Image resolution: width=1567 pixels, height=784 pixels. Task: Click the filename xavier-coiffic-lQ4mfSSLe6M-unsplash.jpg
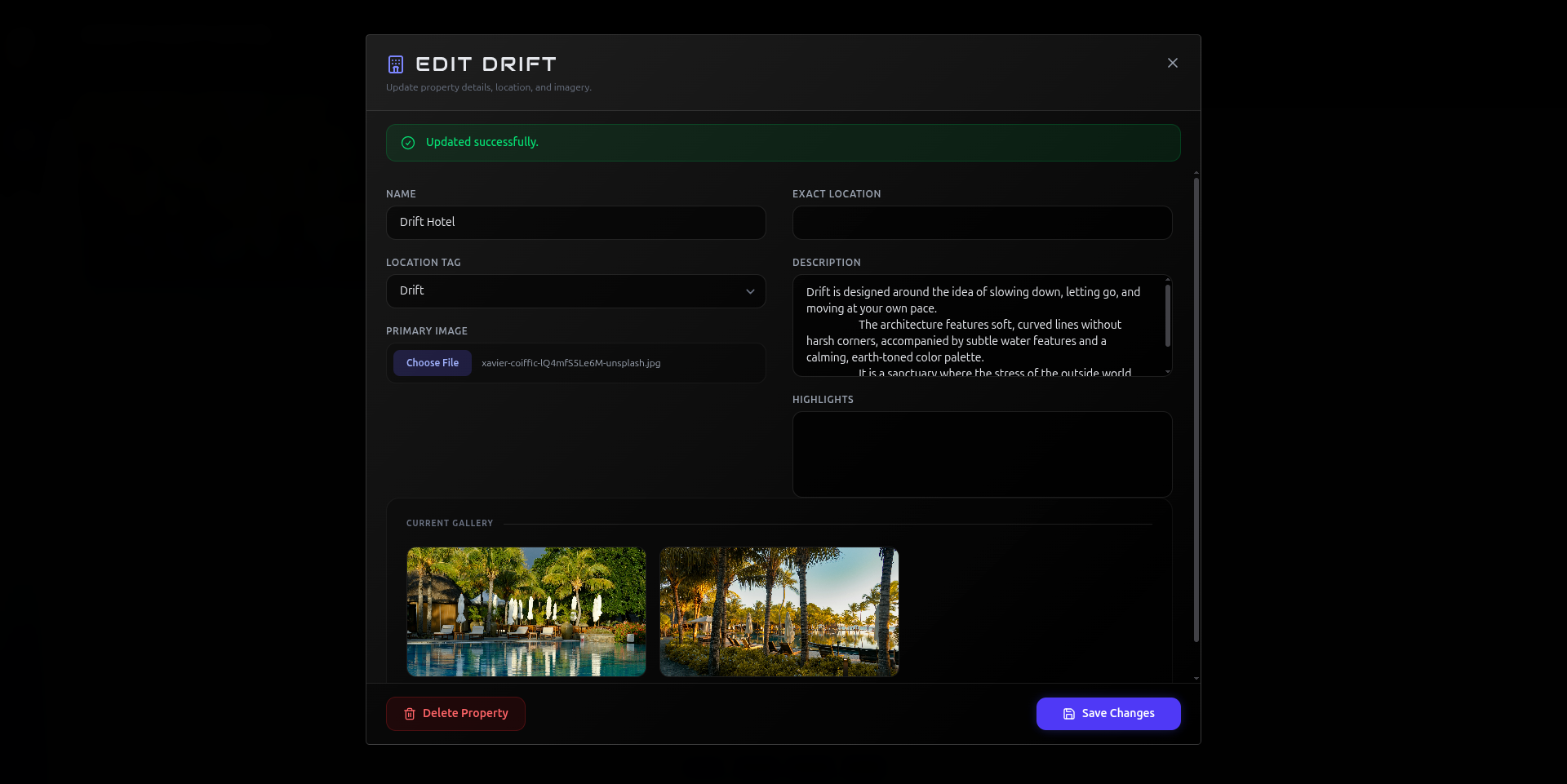pyautogui.click(x=571, y=363)
